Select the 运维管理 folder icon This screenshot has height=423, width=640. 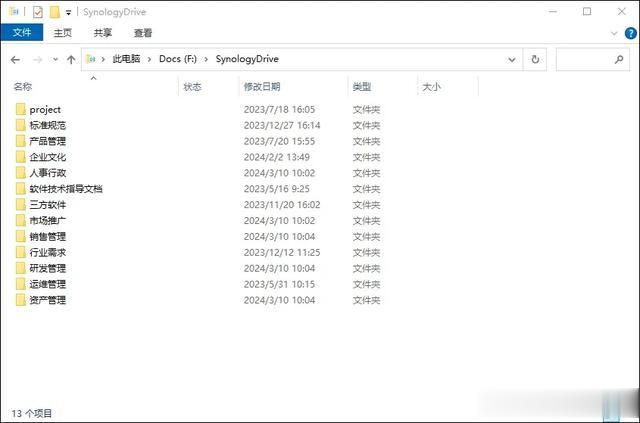21,285
